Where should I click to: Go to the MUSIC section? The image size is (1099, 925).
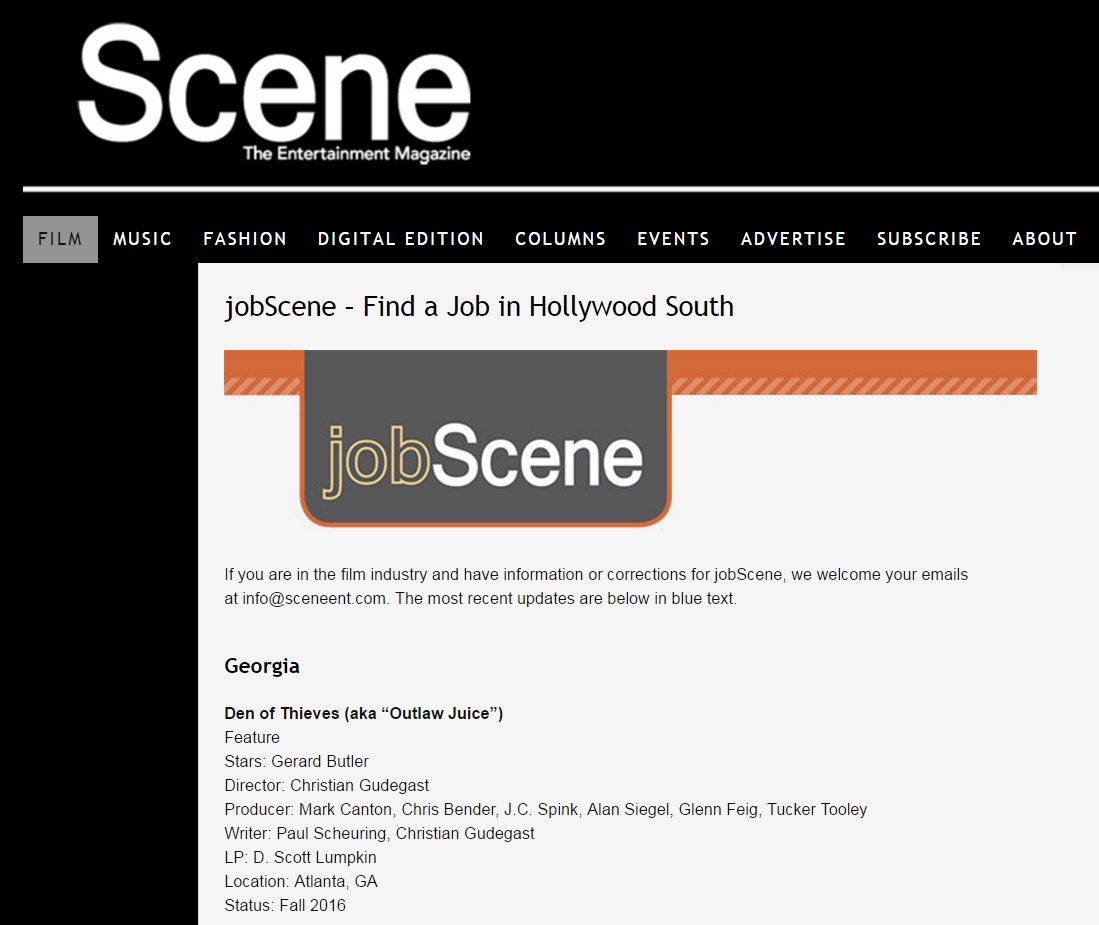142,239
